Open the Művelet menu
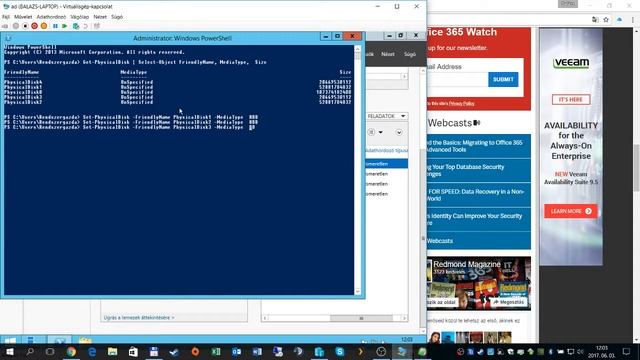The height and width of the screenshot is (360, 640). point(23,17)
